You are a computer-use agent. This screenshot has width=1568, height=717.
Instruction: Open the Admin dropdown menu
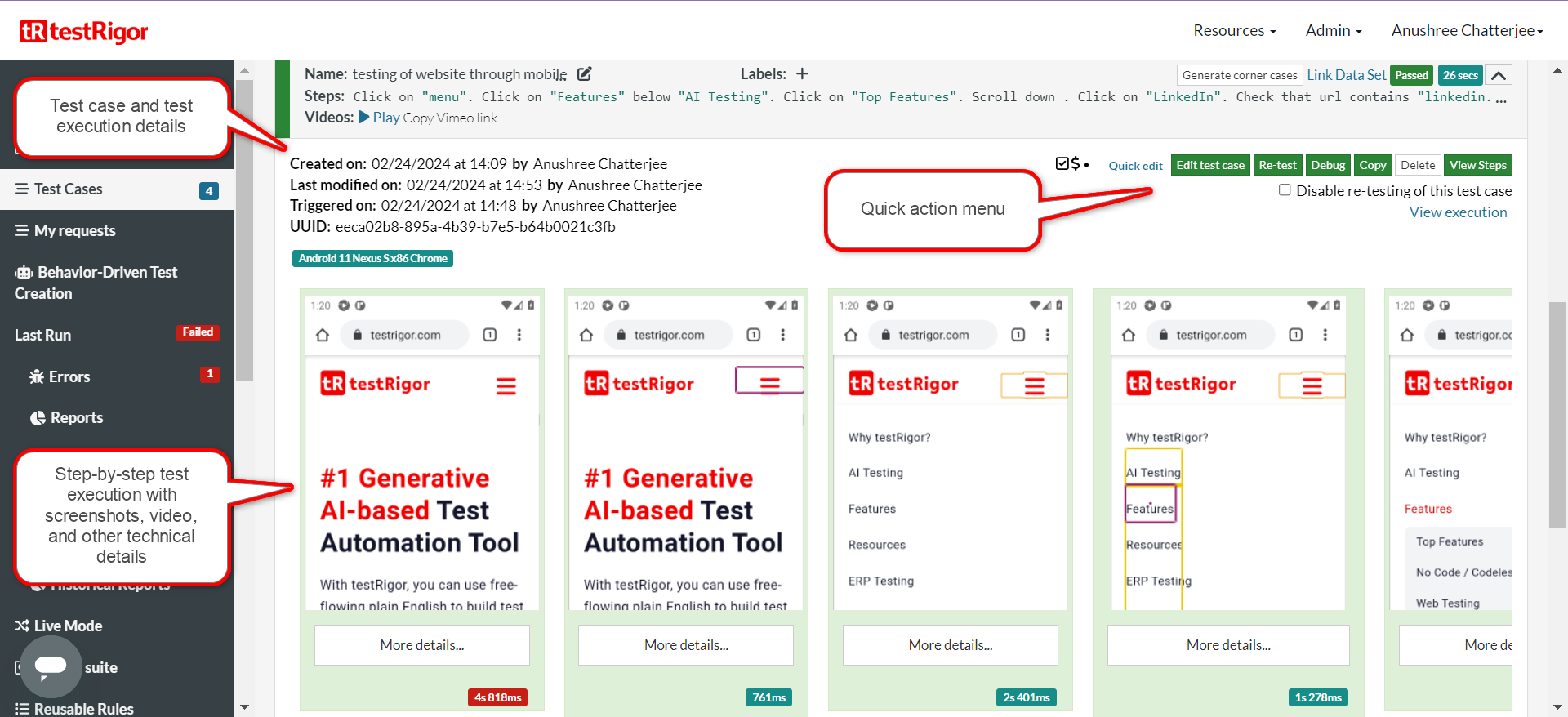pos(1333,31)
